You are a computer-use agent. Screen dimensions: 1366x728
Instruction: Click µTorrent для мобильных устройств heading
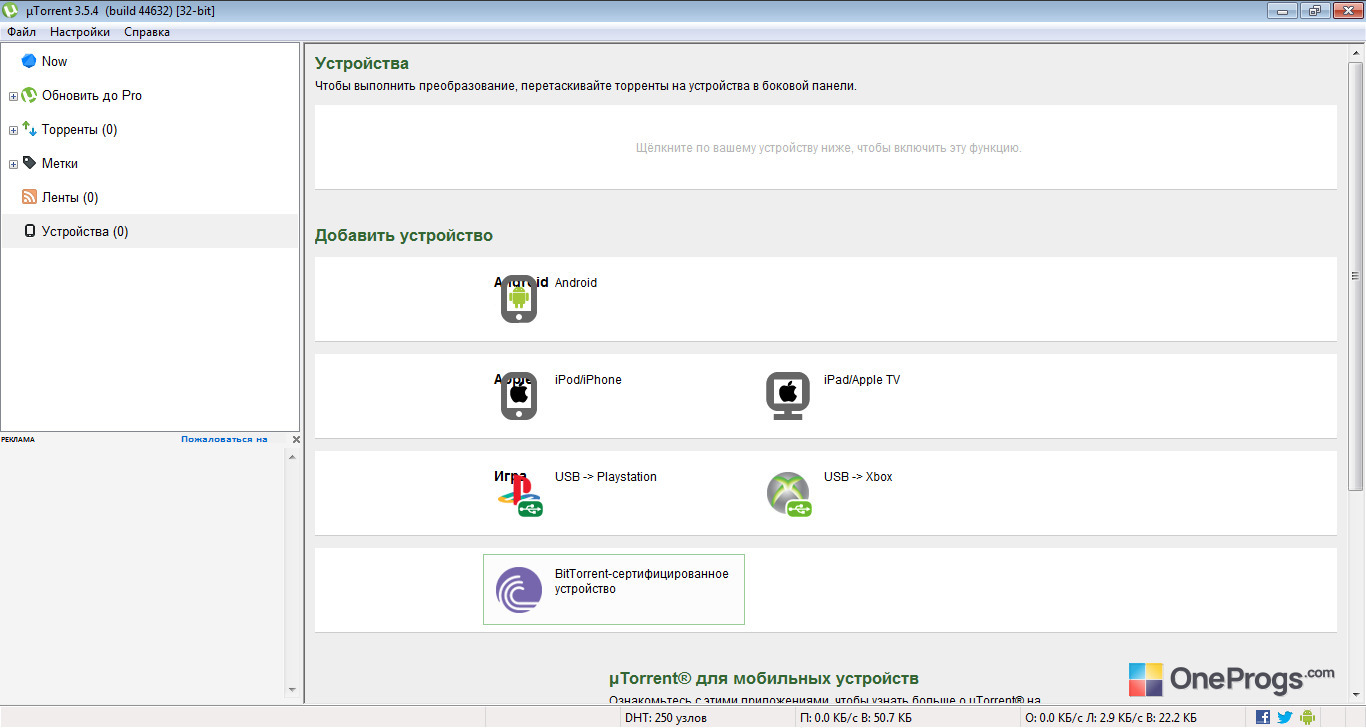(x=764, y=678)
